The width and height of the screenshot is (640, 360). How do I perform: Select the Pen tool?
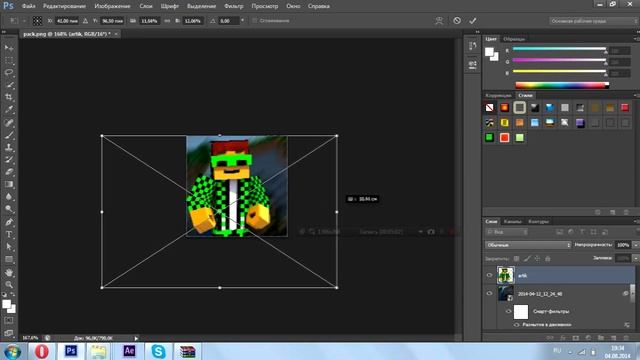click(9, 222)
